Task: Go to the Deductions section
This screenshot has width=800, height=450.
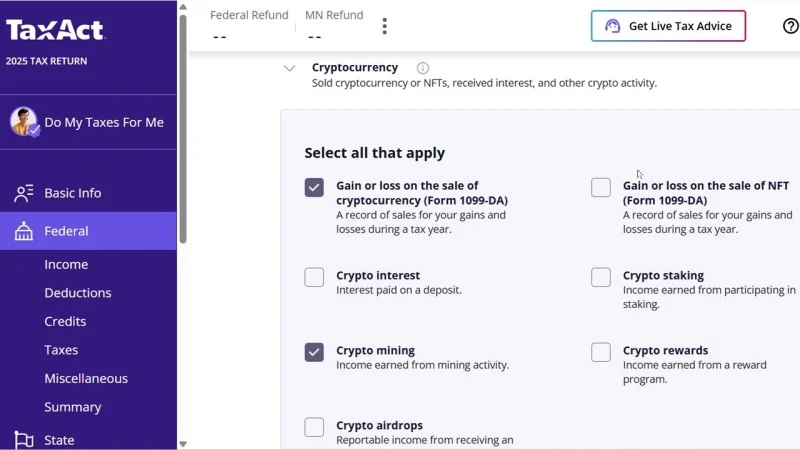Action: click(x=77, y=293)
